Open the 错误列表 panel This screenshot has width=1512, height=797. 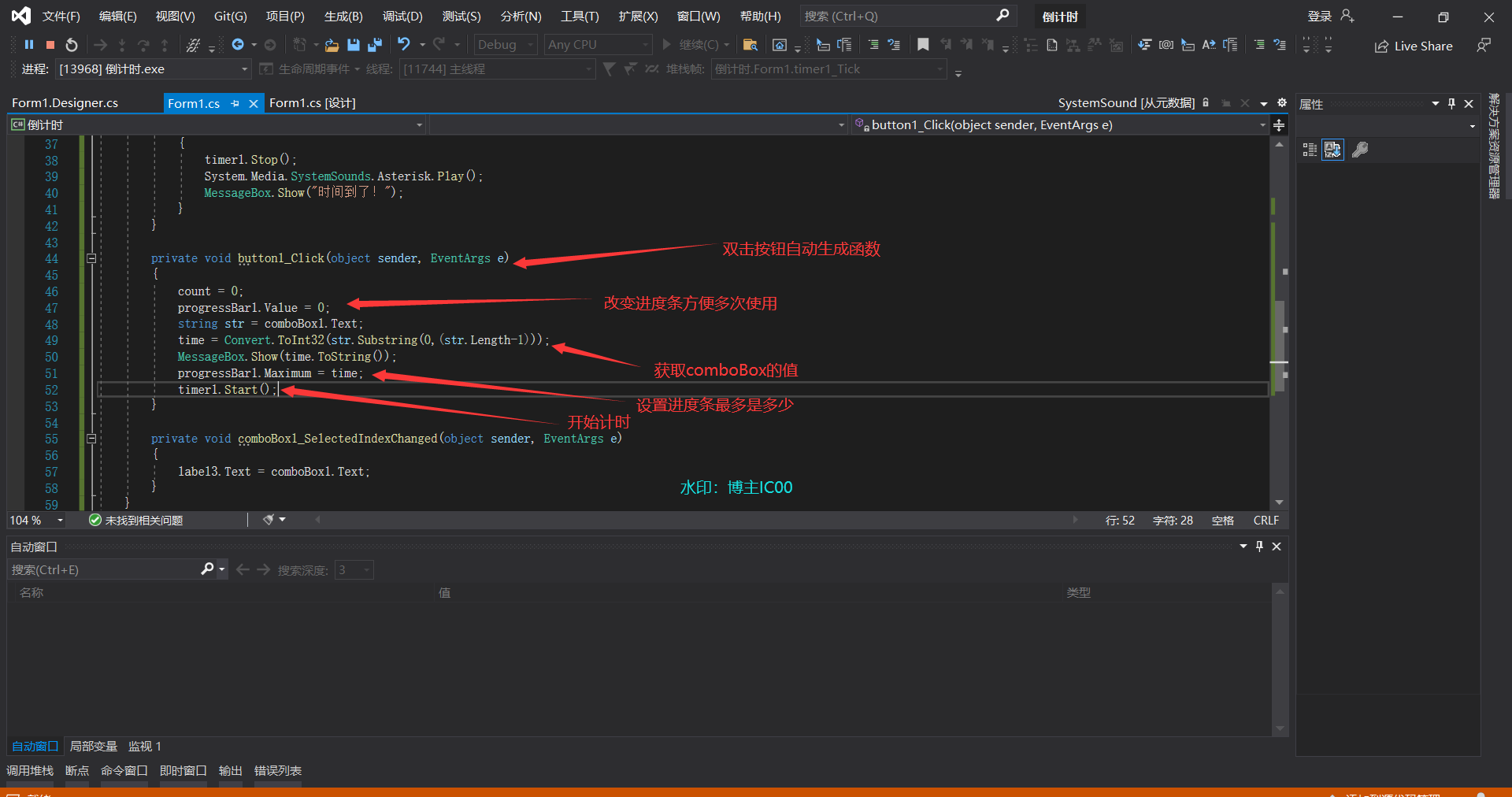[277, 770]
